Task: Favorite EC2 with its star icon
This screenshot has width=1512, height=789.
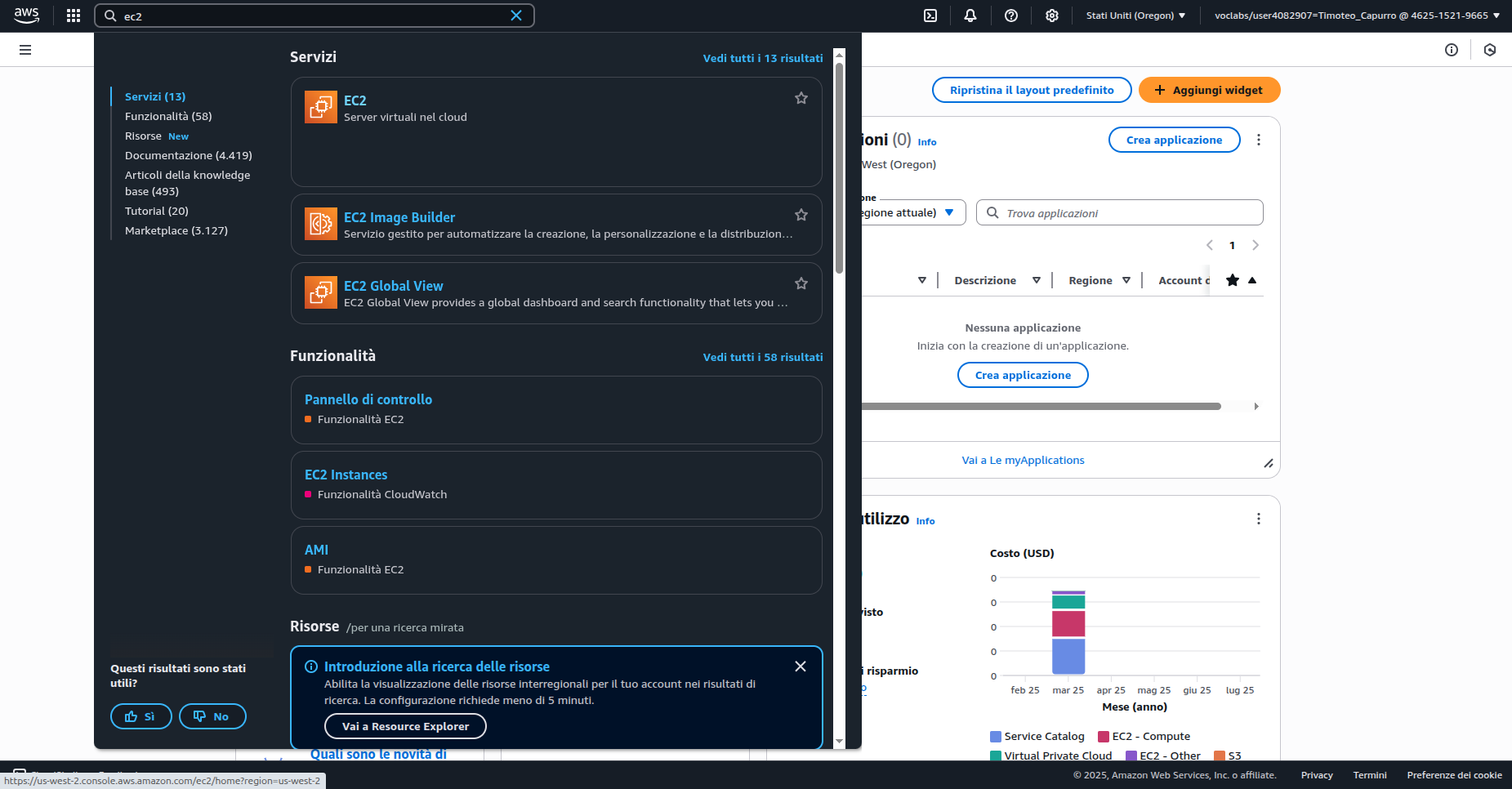Action: click(x=801, y=98)
